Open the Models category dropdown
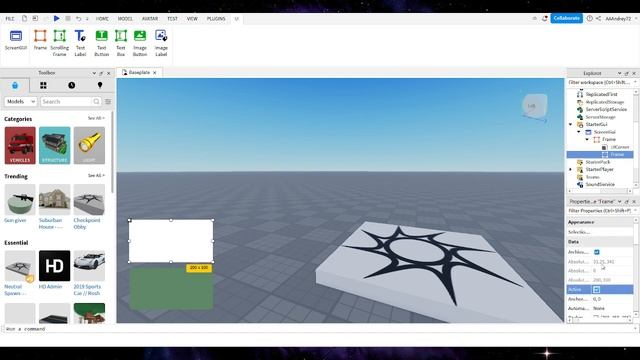 click(x=20, y=102)
